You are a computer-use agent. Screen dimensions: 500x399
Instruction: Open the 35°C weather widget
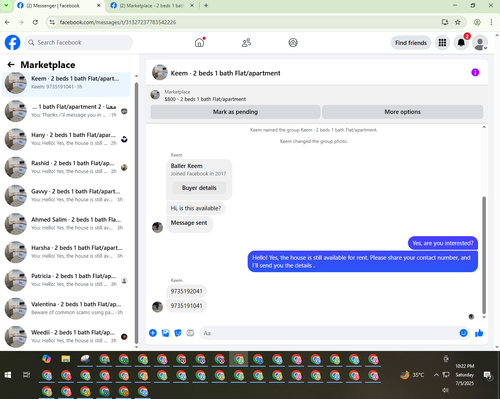pos(412,375)
